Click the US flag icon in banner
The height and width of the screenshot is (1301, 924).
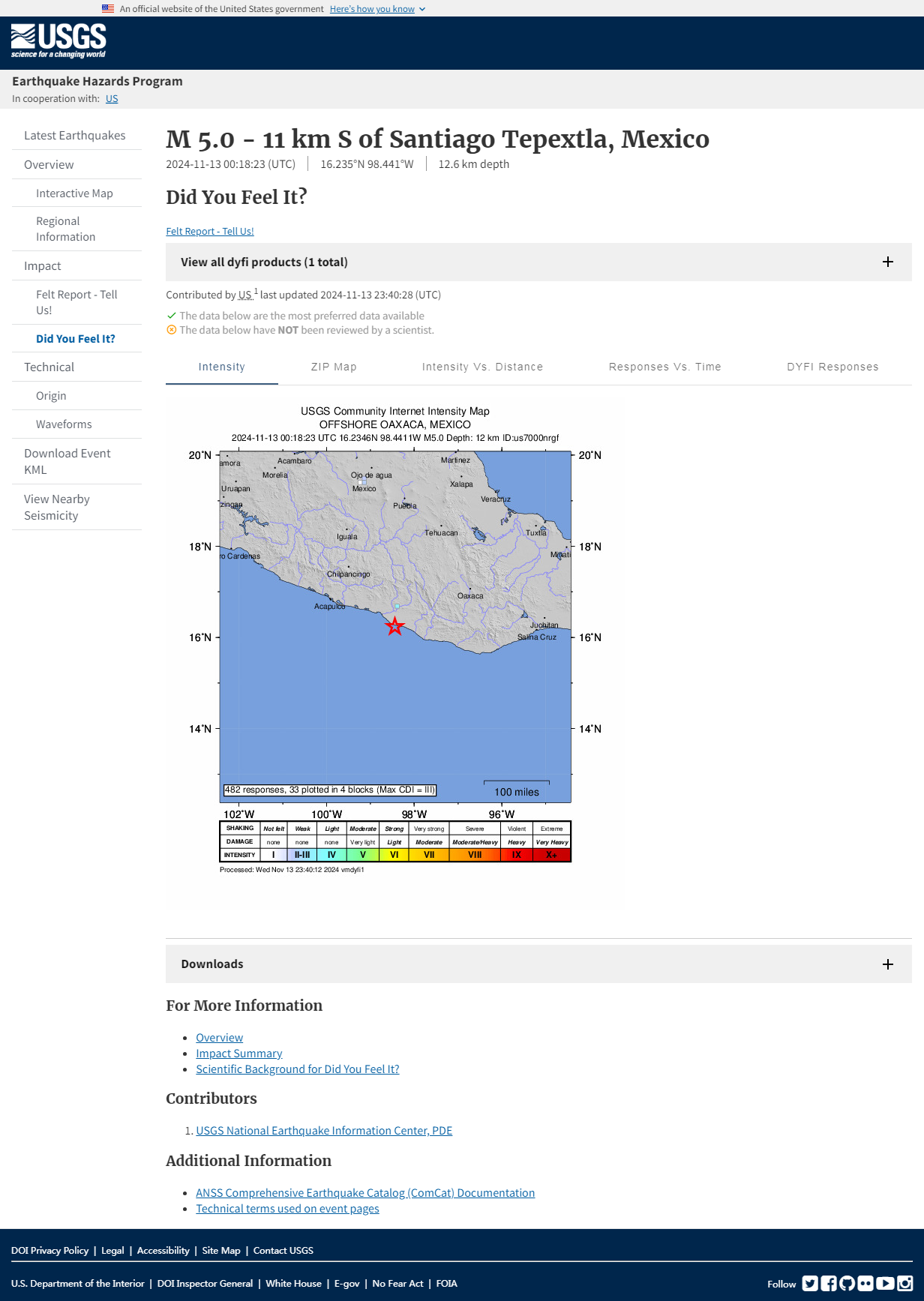point(108,9)
